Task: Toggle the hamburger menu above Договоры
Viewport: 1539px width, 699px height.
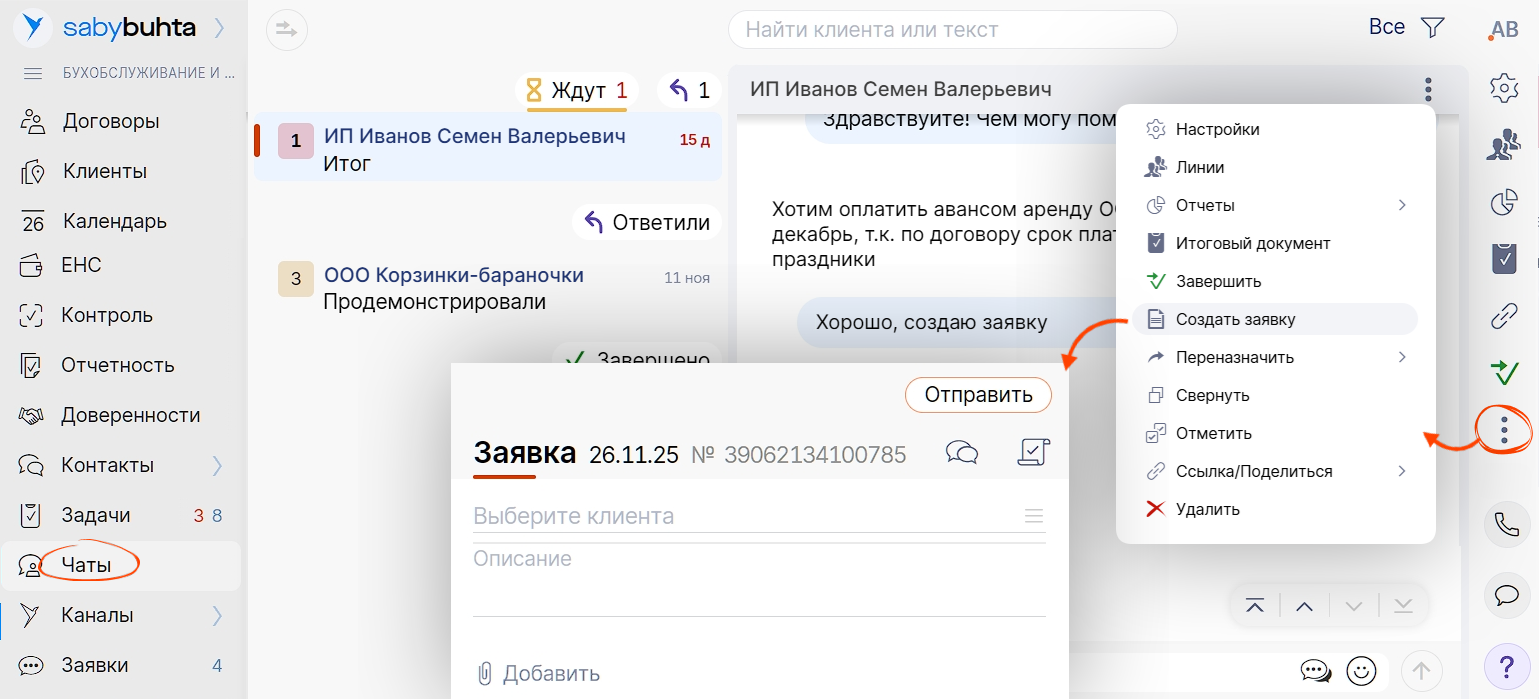Action: (x=33, y=73)
